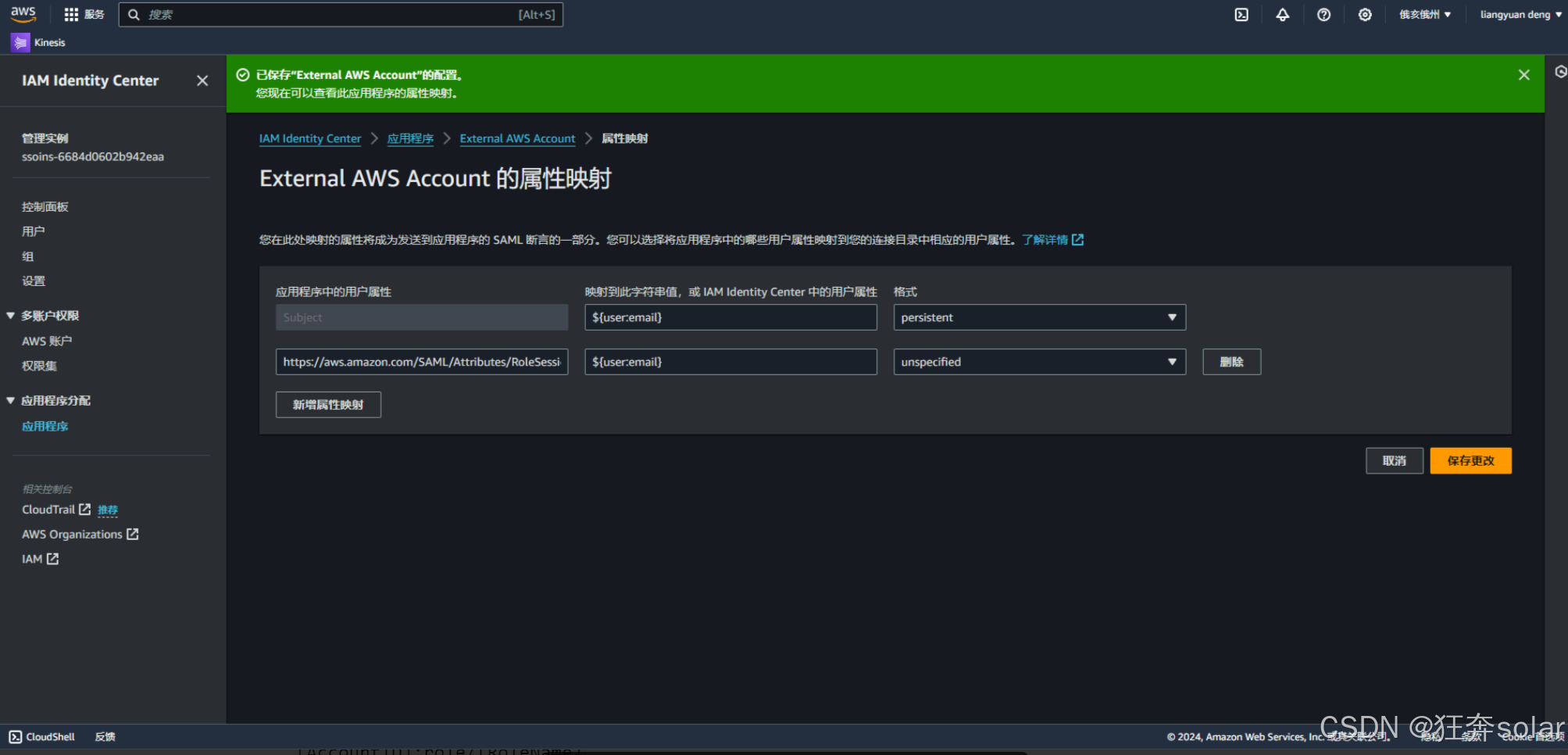Click instance ID ssoins-6684d0602b942eaa
The image size is (1568, 755).
(x=93, y=157)
